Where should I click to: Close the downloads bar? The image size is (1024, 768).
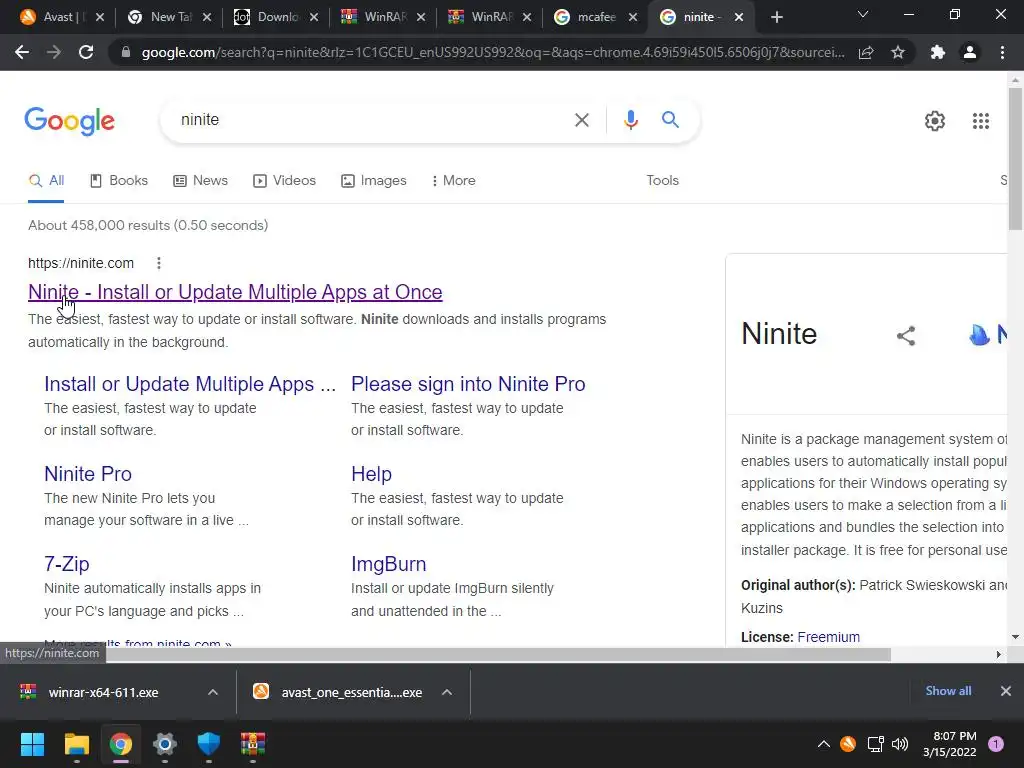tap(1006, 691)
